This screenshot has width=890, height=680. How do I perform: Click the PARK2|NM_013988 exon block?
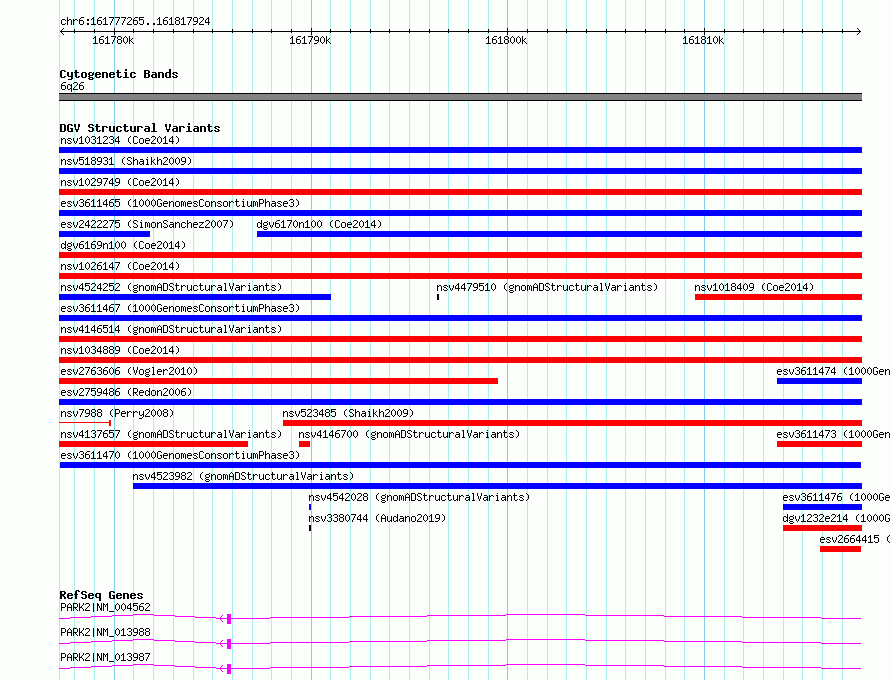pos(229,644)
